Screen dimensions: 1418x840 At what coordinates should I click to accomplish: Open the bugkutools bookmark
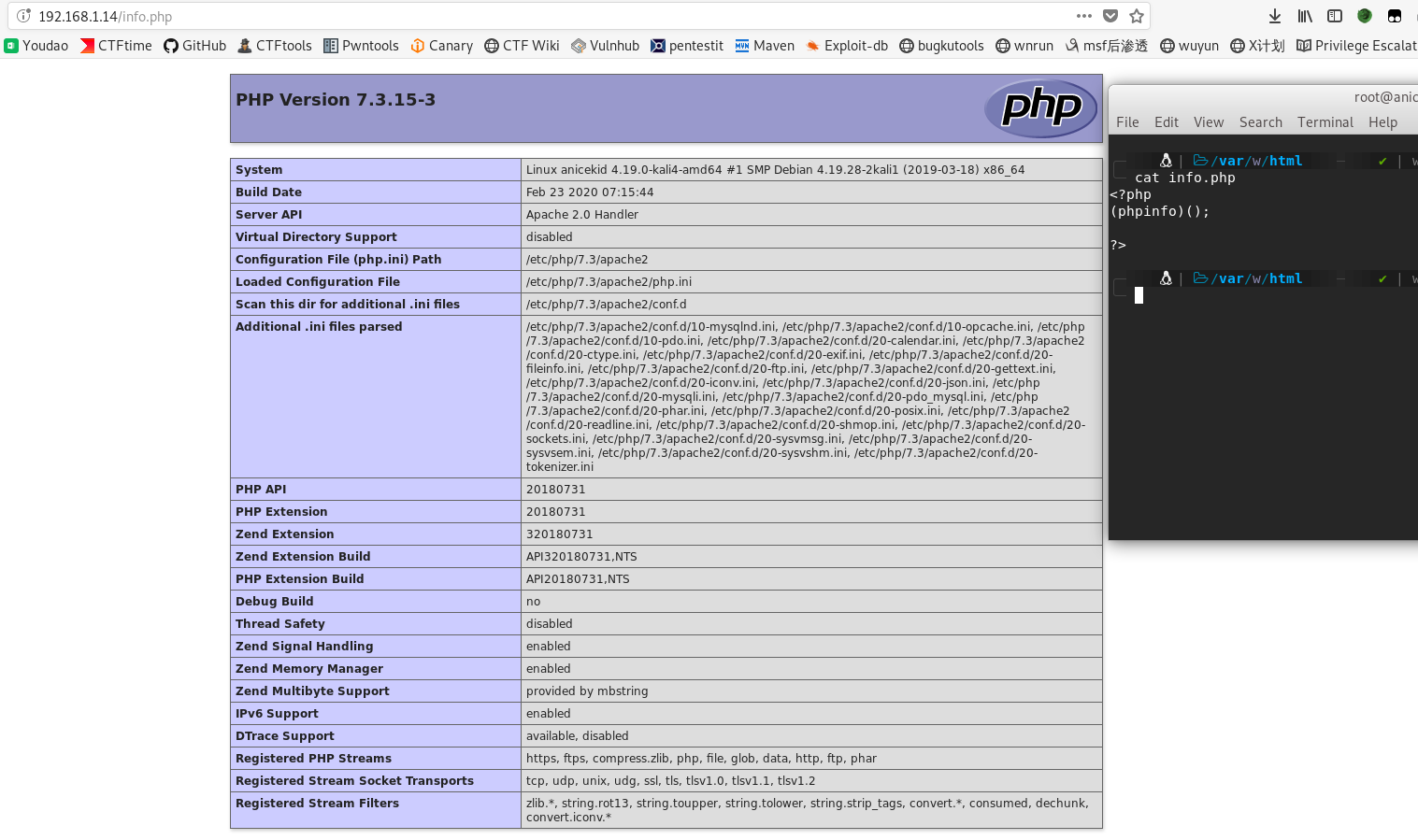coord(942,45)
